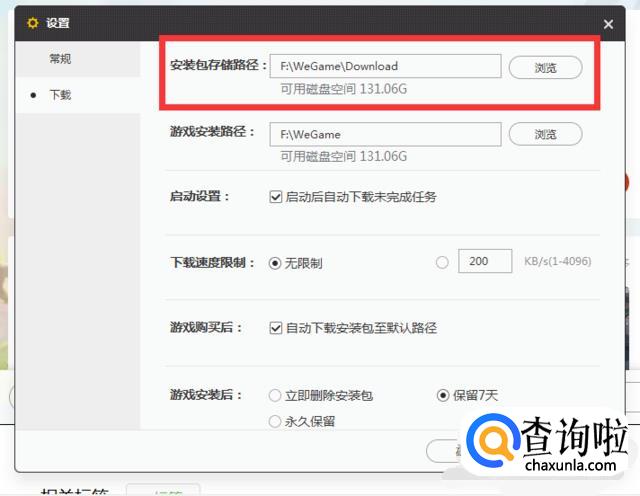Click the 游戏安装路径 path field
The width and height of the screenshot is (640, 496).
click(x=385, y=134)
